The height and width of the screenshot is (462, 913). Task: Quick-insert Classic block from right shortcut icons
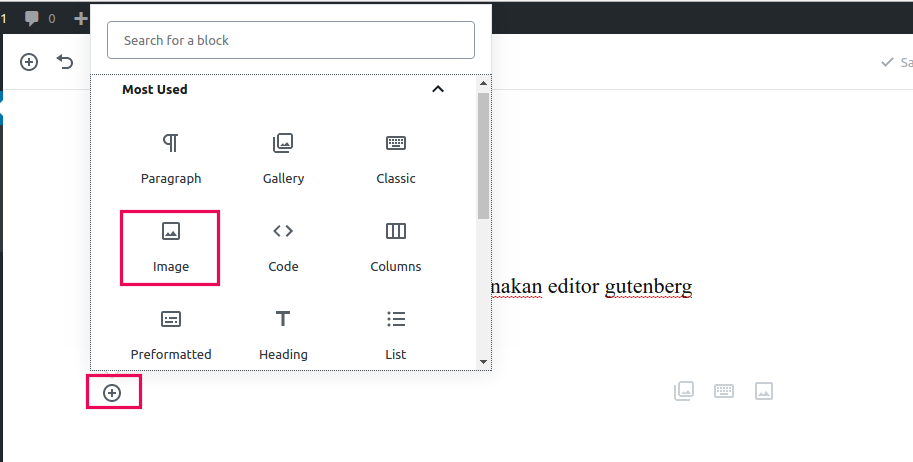coord(724,391)
